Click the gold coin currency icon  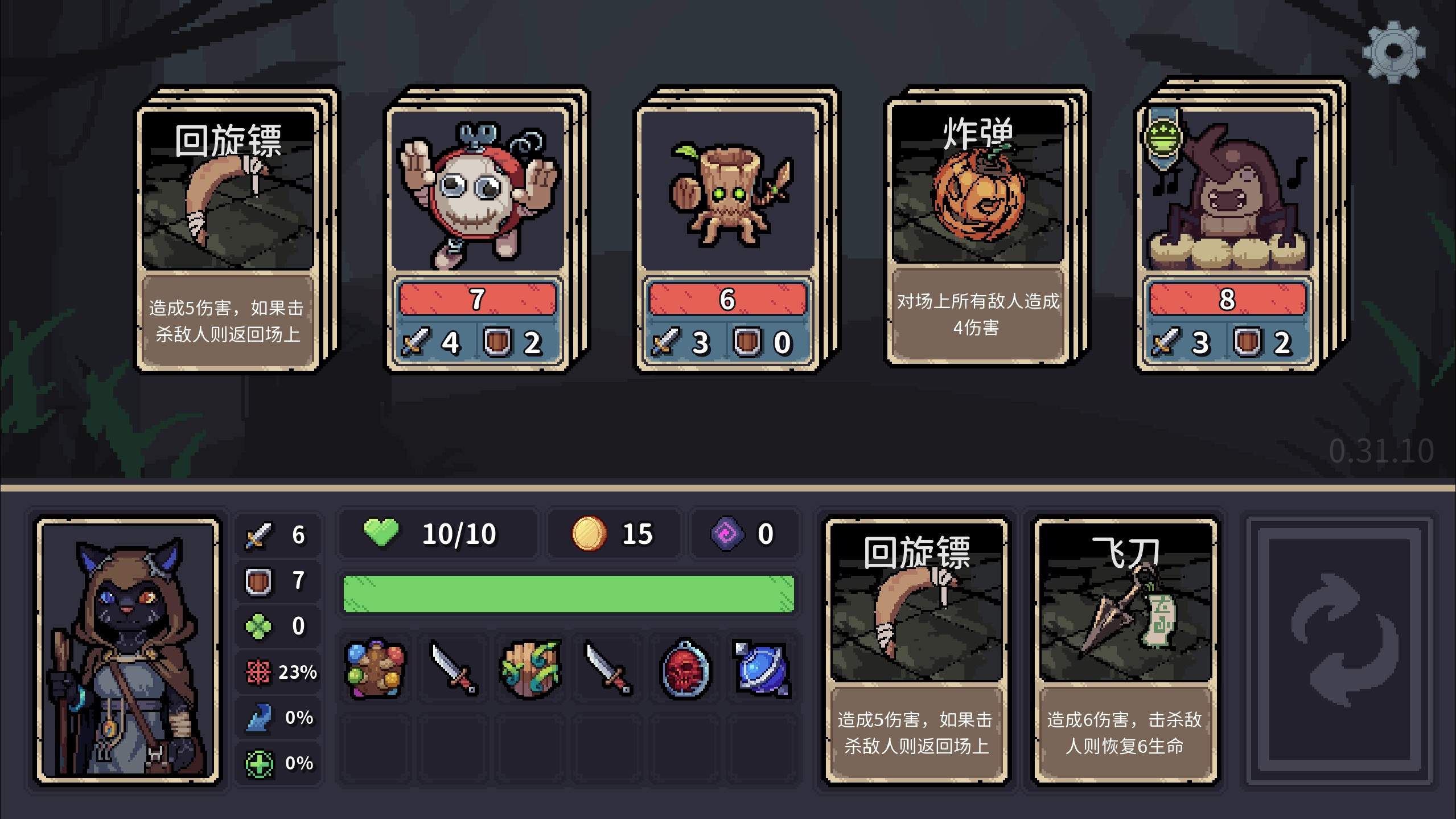tap(589, 534)
